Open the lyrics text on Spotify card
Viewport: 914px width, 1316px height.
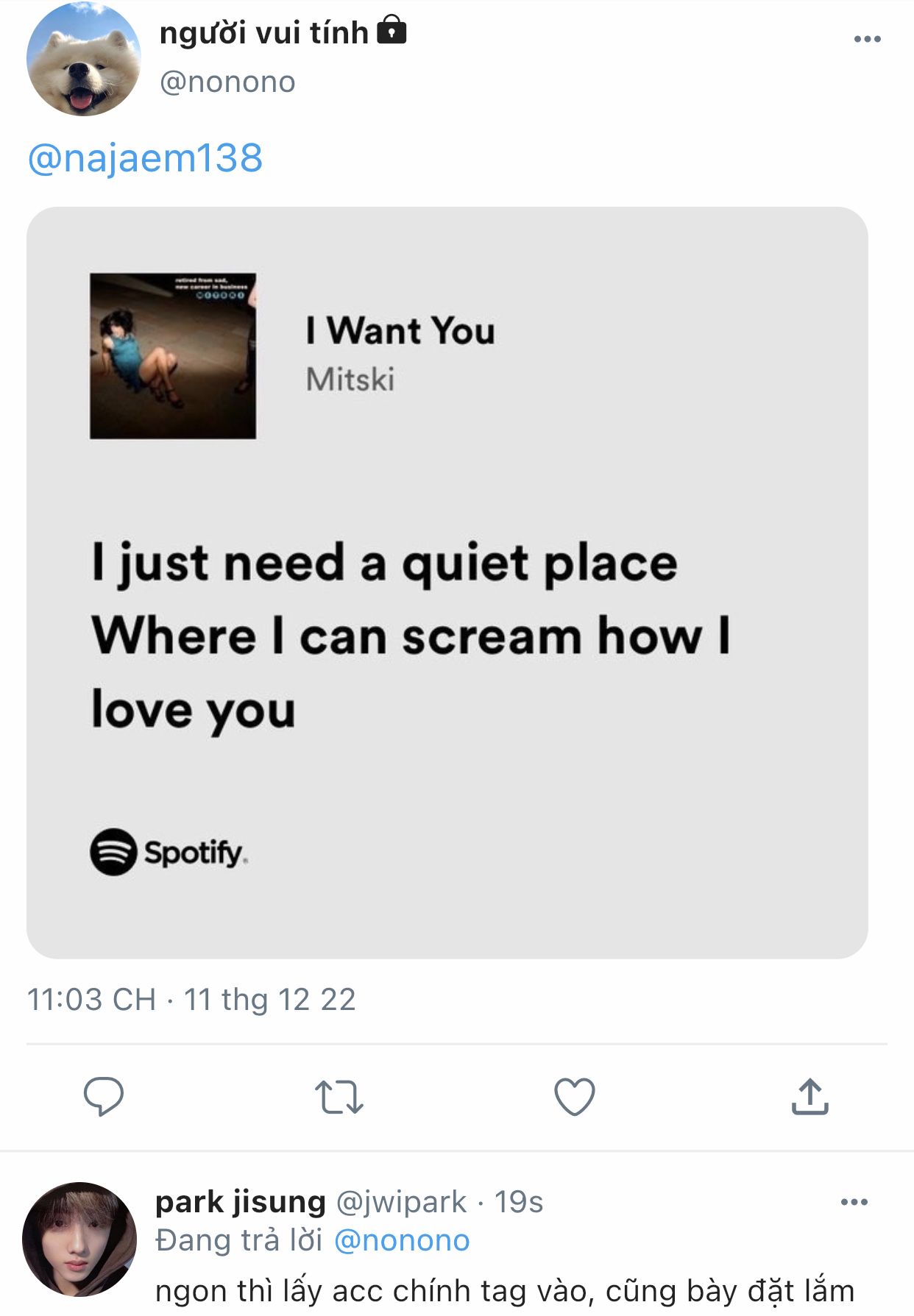coord(410,636)
